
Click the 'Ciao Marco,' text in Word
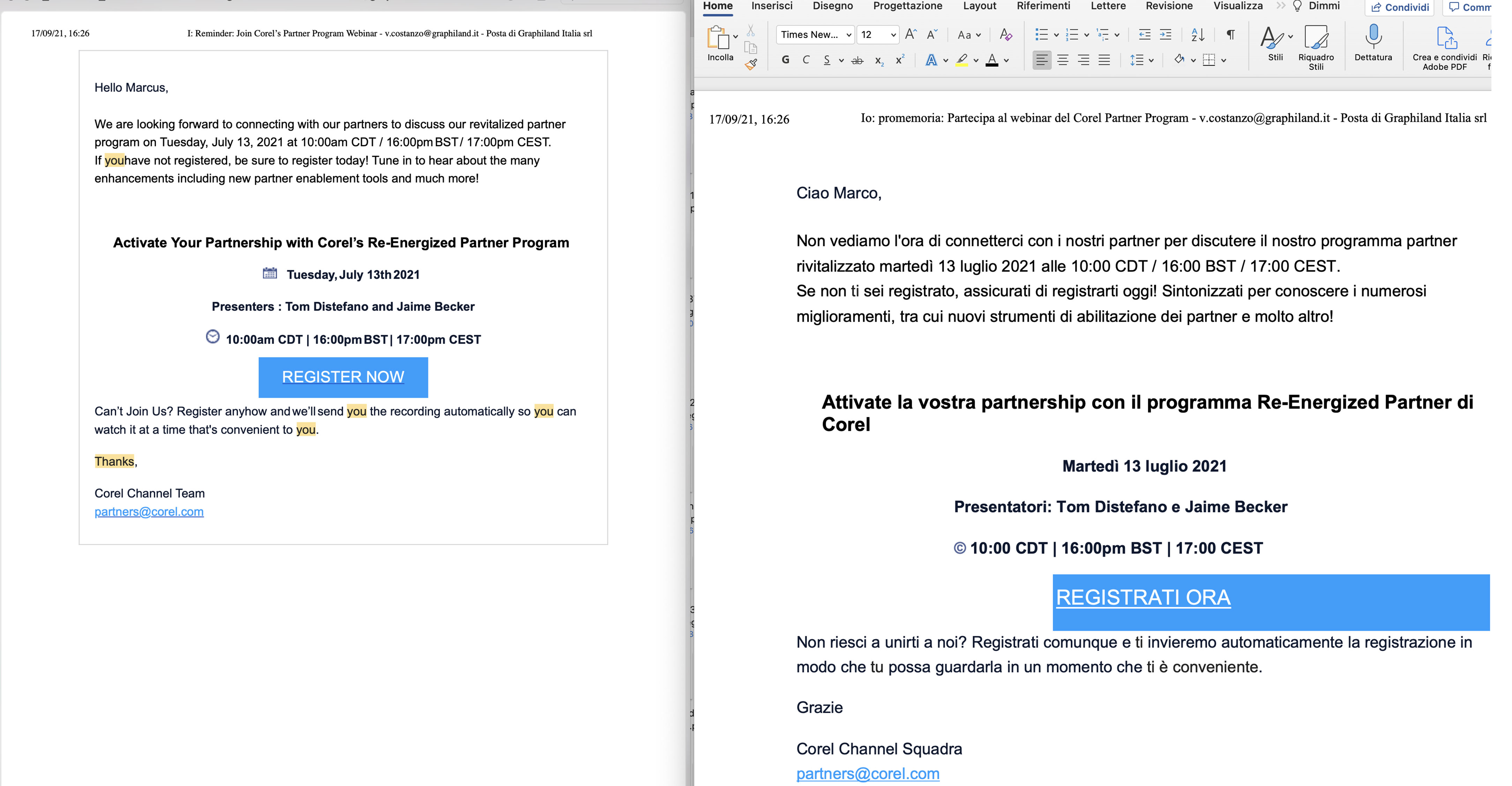[839, 193]
